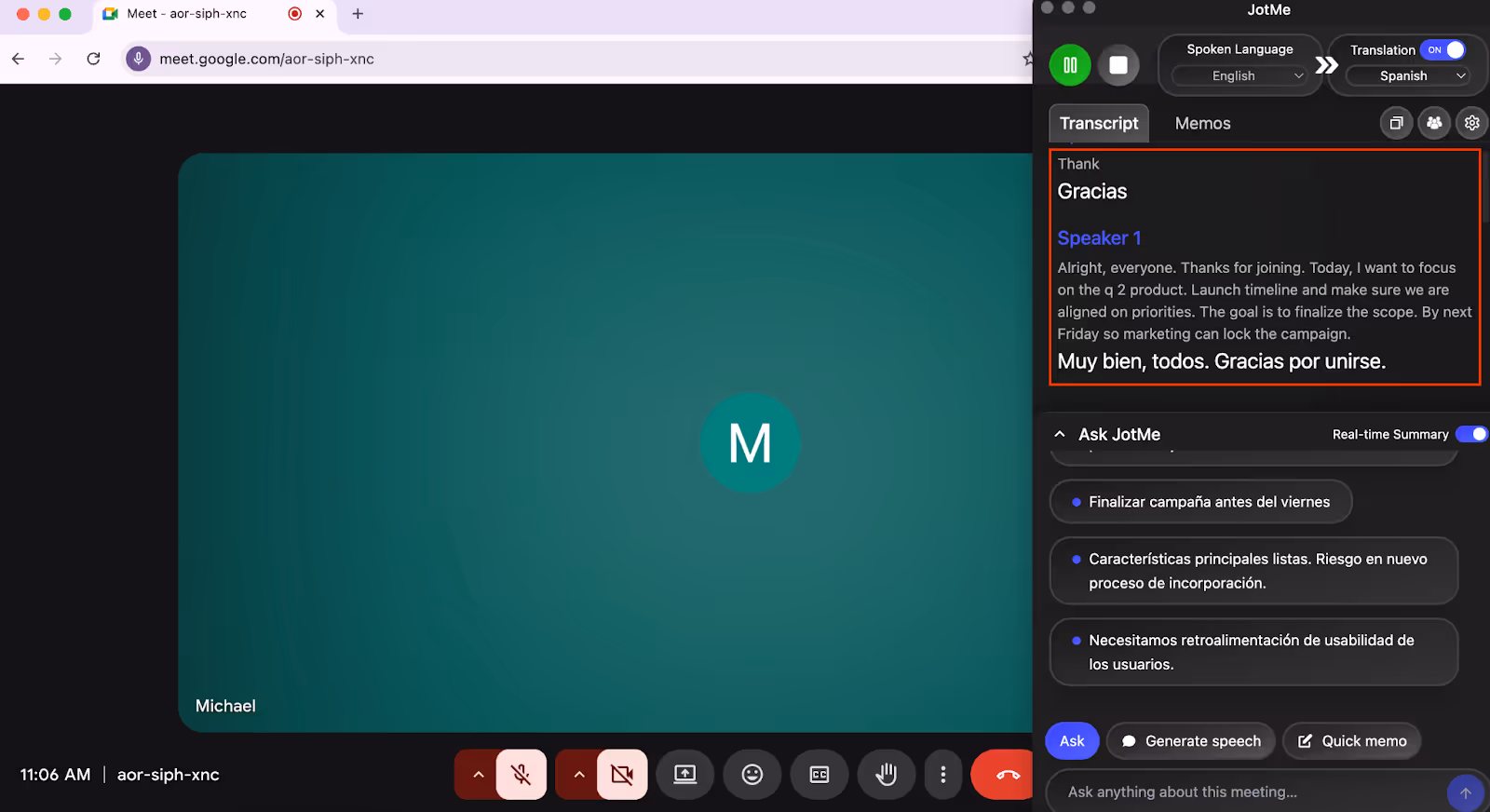This screenshot has height=812, width=1490.
Task: Click the 'Muy bien, todos. Gracias por unirse.' line
Action: coord(1221,361)
